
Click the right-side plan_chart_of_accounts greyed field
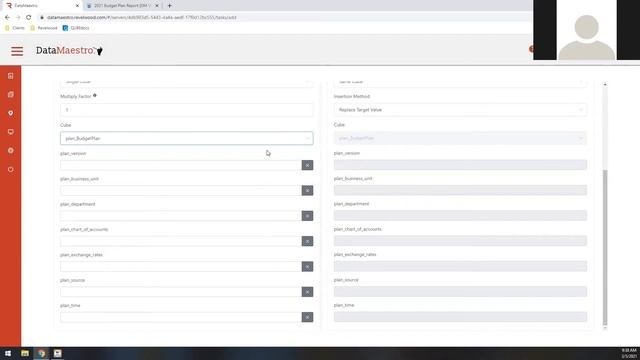(x=460, y=240)
